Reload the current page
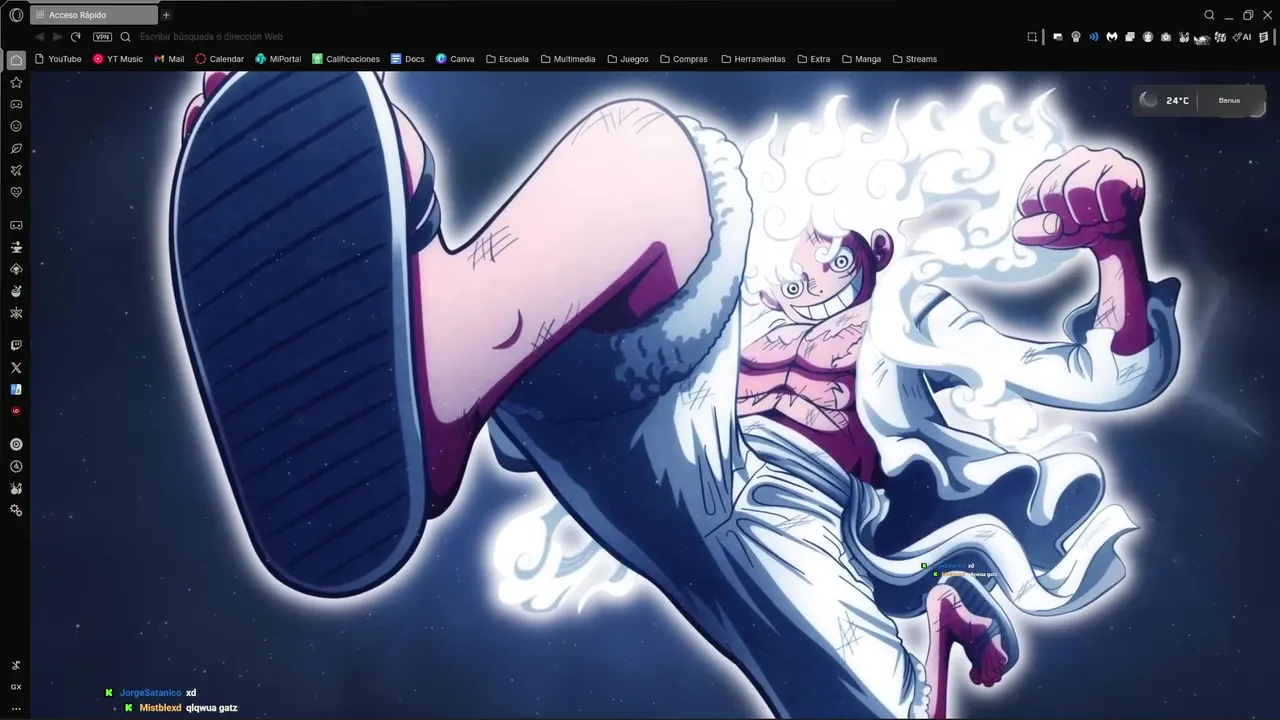This screenshot has height=720, width=1280. pyautogui.click(x=75, y=37)
